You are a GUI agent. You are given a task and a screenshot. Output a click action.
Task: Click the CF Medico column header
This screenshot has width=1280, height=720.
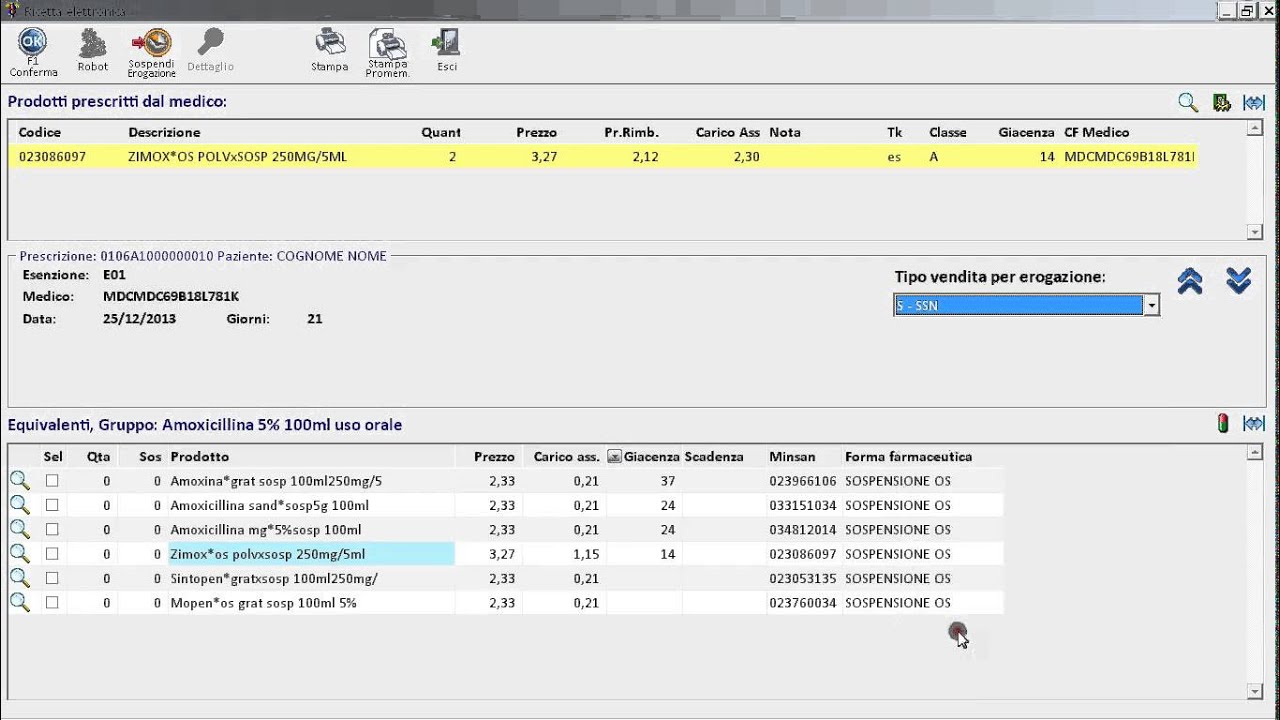[1096, 132]
